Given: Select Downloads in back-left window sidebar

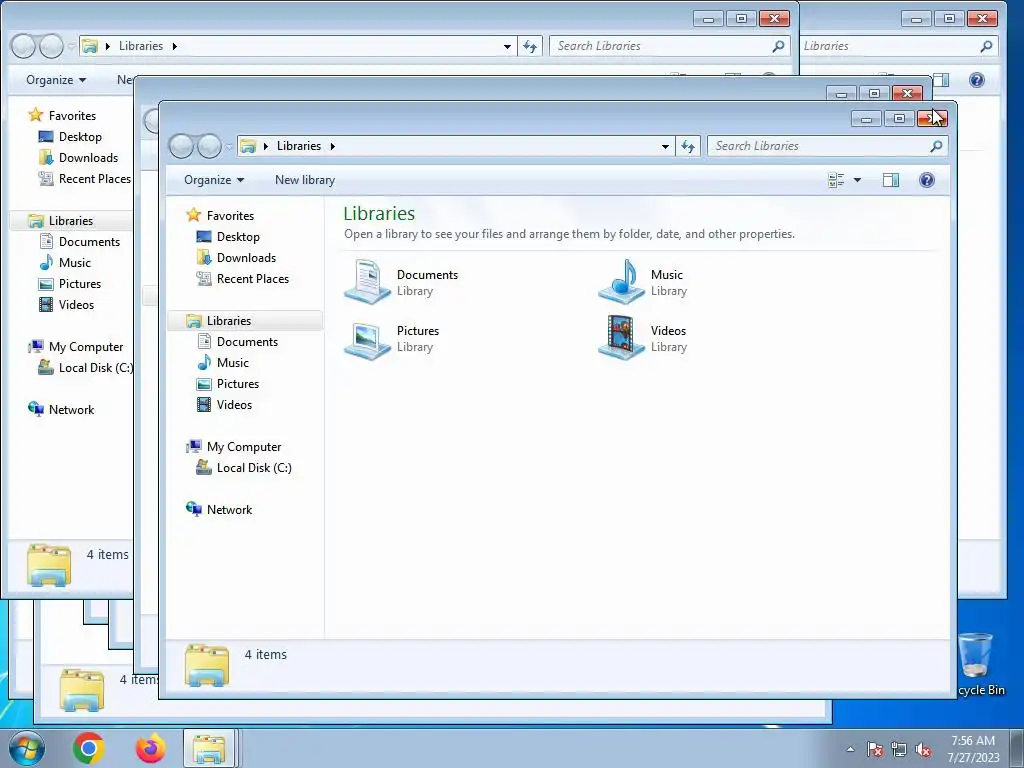Looking at the screenshot, I should 78,157.
